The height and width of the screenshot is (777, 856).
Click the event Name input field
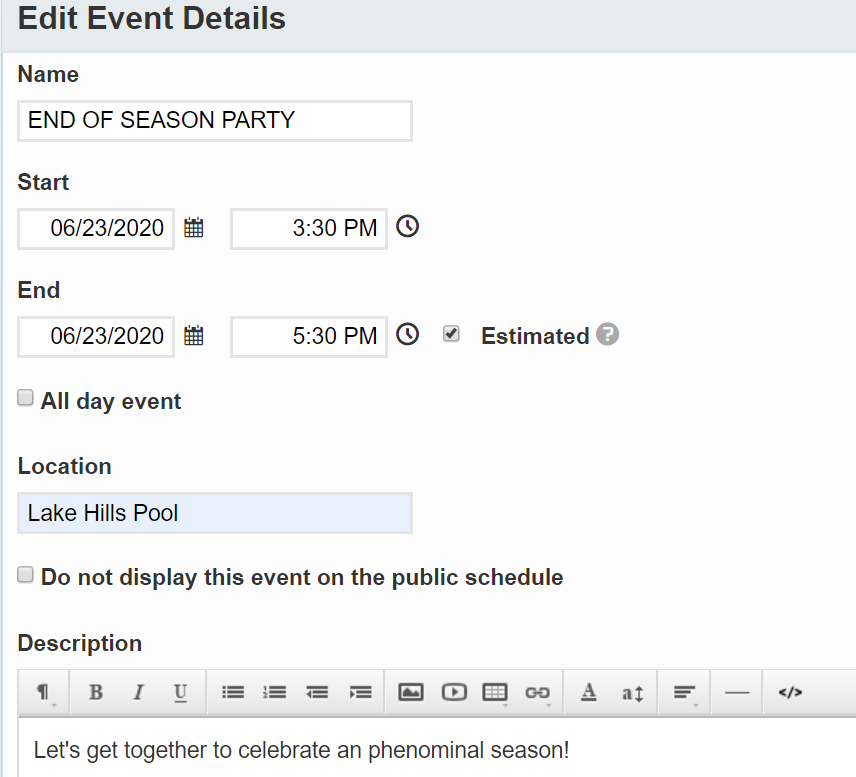[215, 121]
